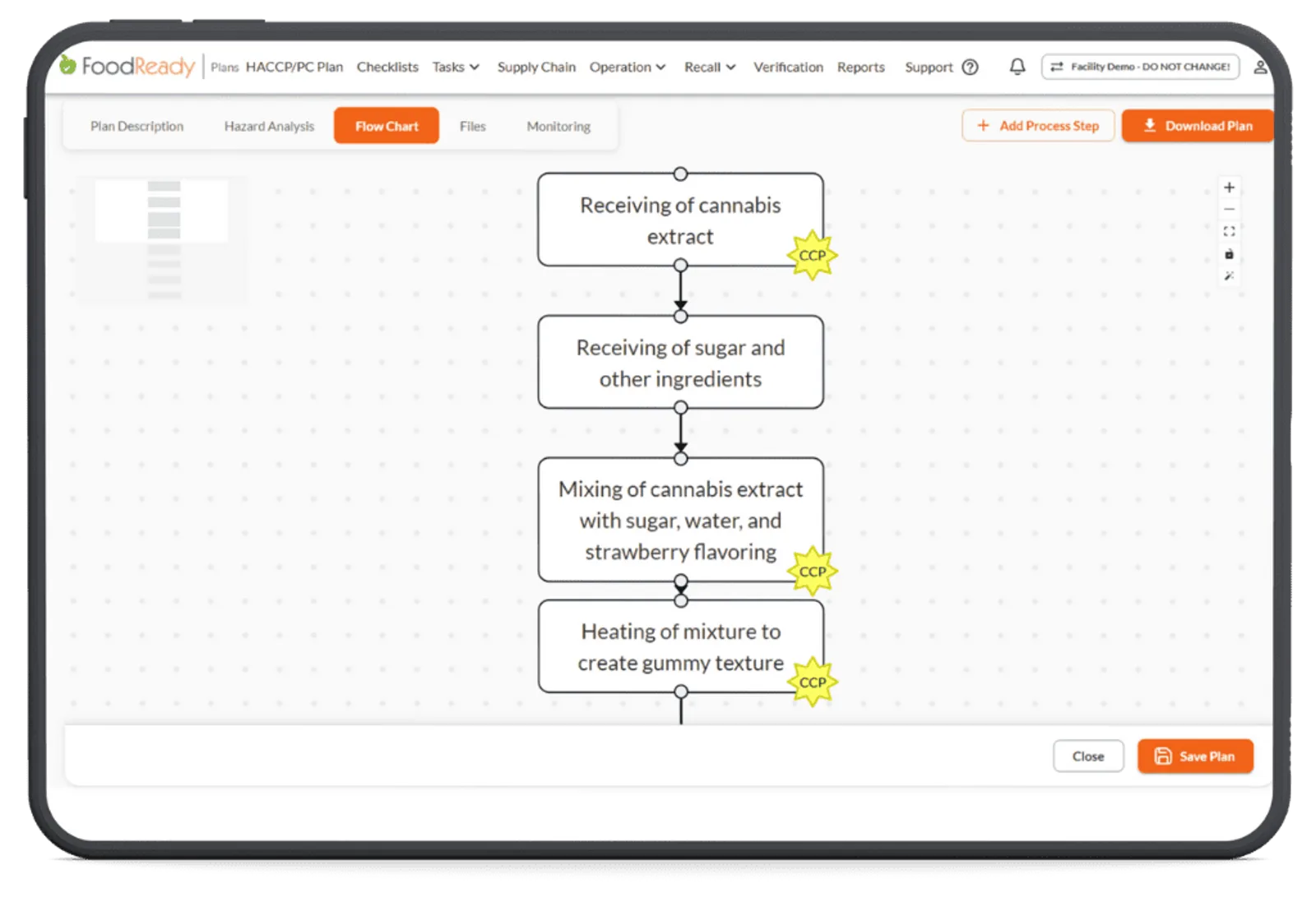
Task: Select the Flow Chart tab
Action: (387, 126)
